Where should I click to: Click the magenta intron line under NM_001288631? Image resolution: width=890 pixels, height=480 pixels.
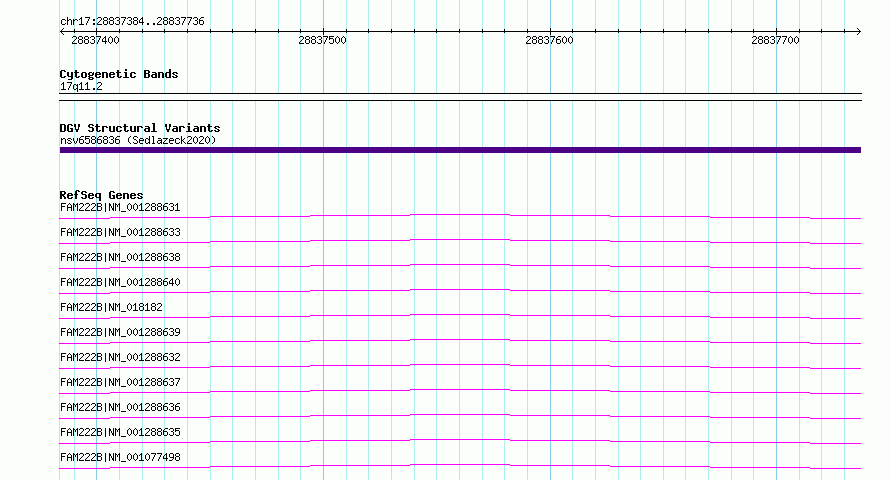pyautogui.click(x=460, y=214)
